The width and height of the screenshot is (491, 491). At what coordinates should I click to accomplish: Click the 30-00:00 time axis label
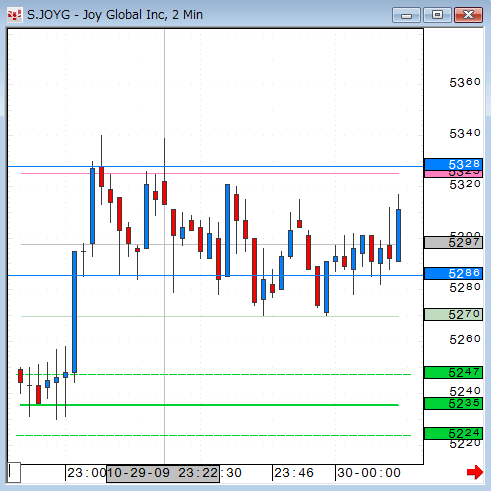click(x=369, y=473)
